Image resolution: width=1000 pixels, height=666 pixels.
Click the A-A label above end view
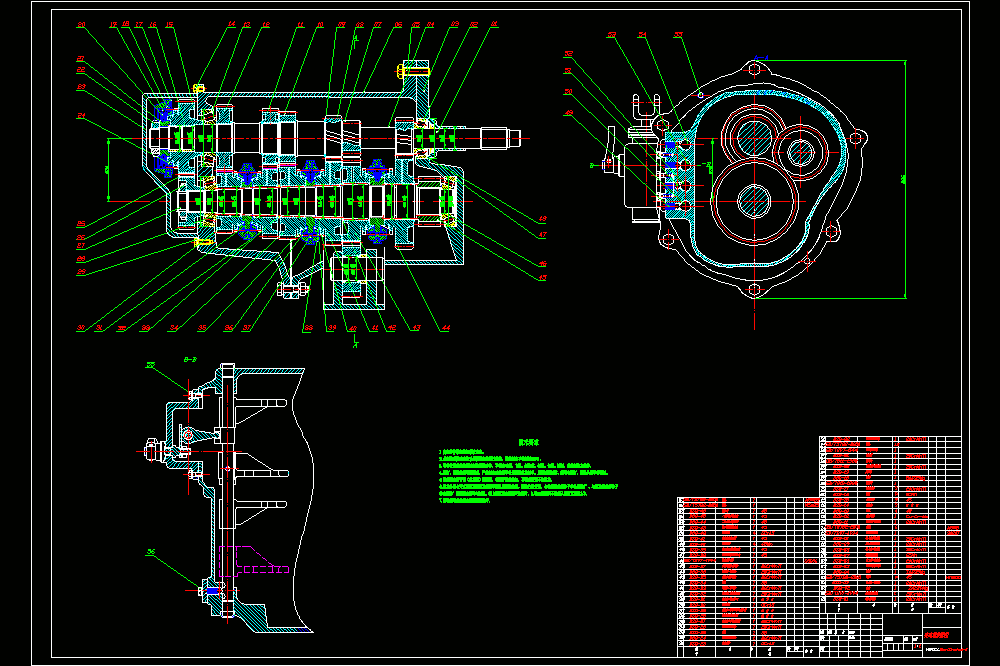(x=761, y=57)
